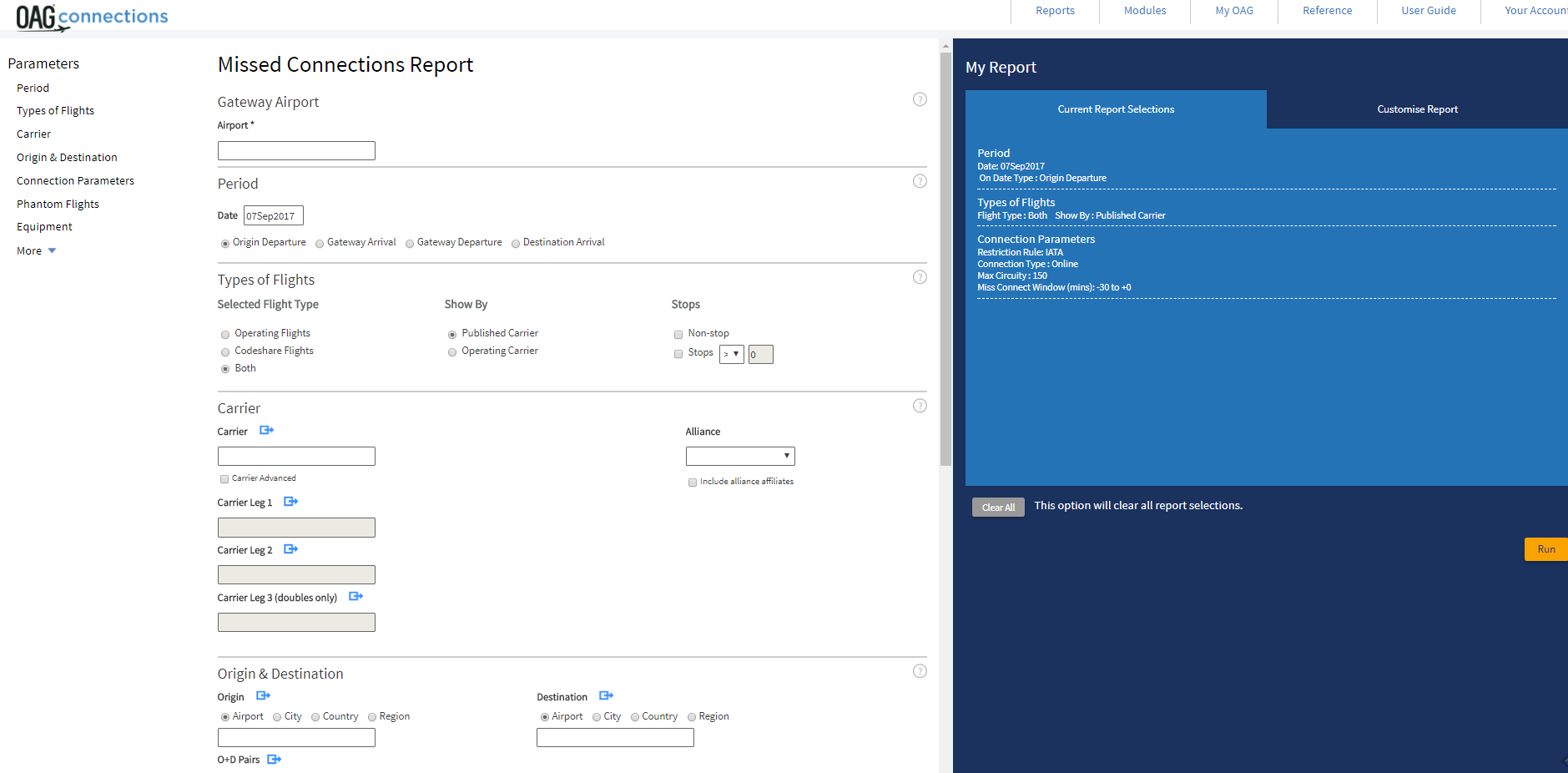
Task: Open the Alliance dropdown
Action: tap(740, 456)
